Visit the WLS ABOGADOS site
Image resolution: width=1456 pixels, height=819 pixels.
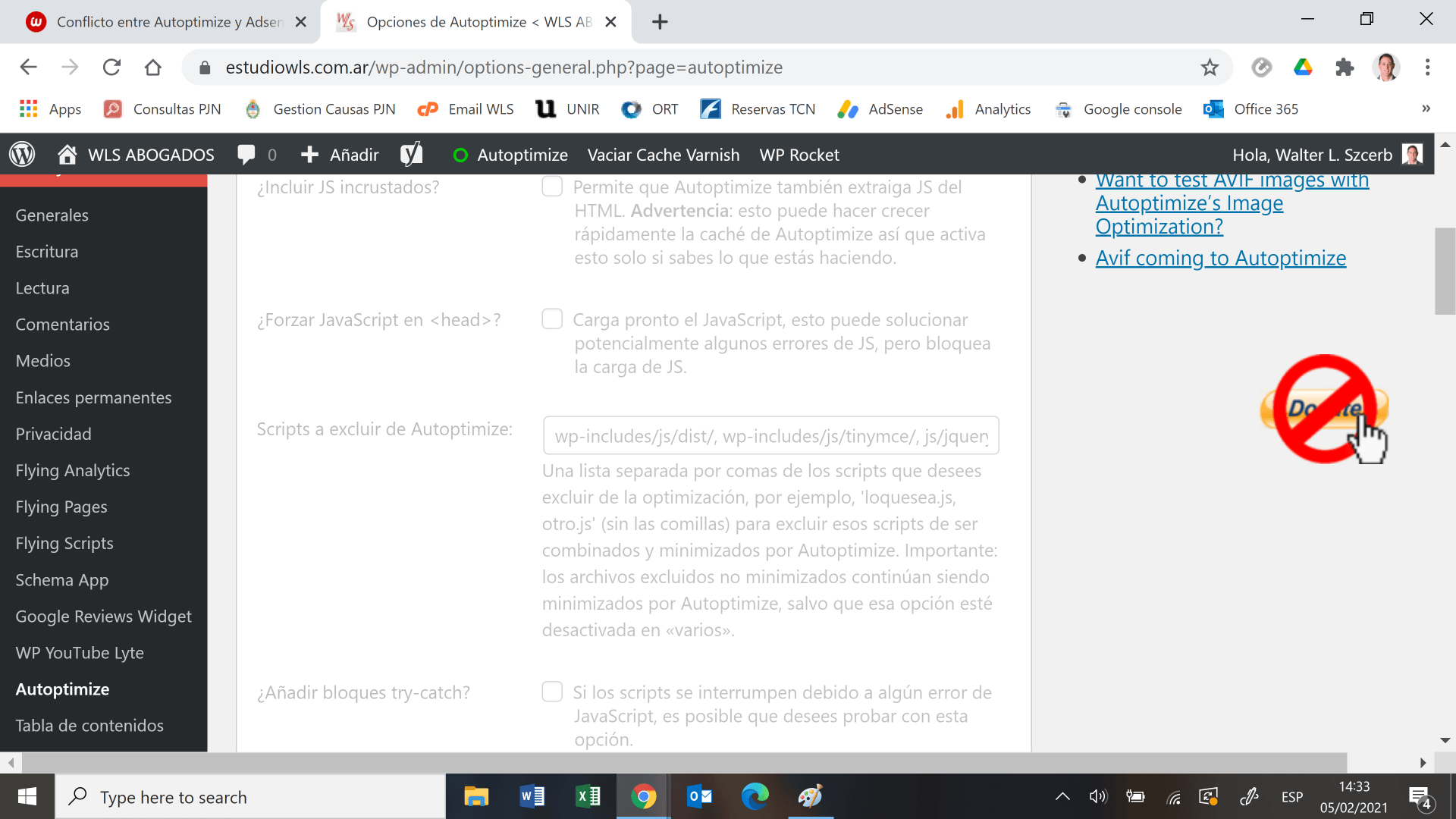click(x=136, y=155)
